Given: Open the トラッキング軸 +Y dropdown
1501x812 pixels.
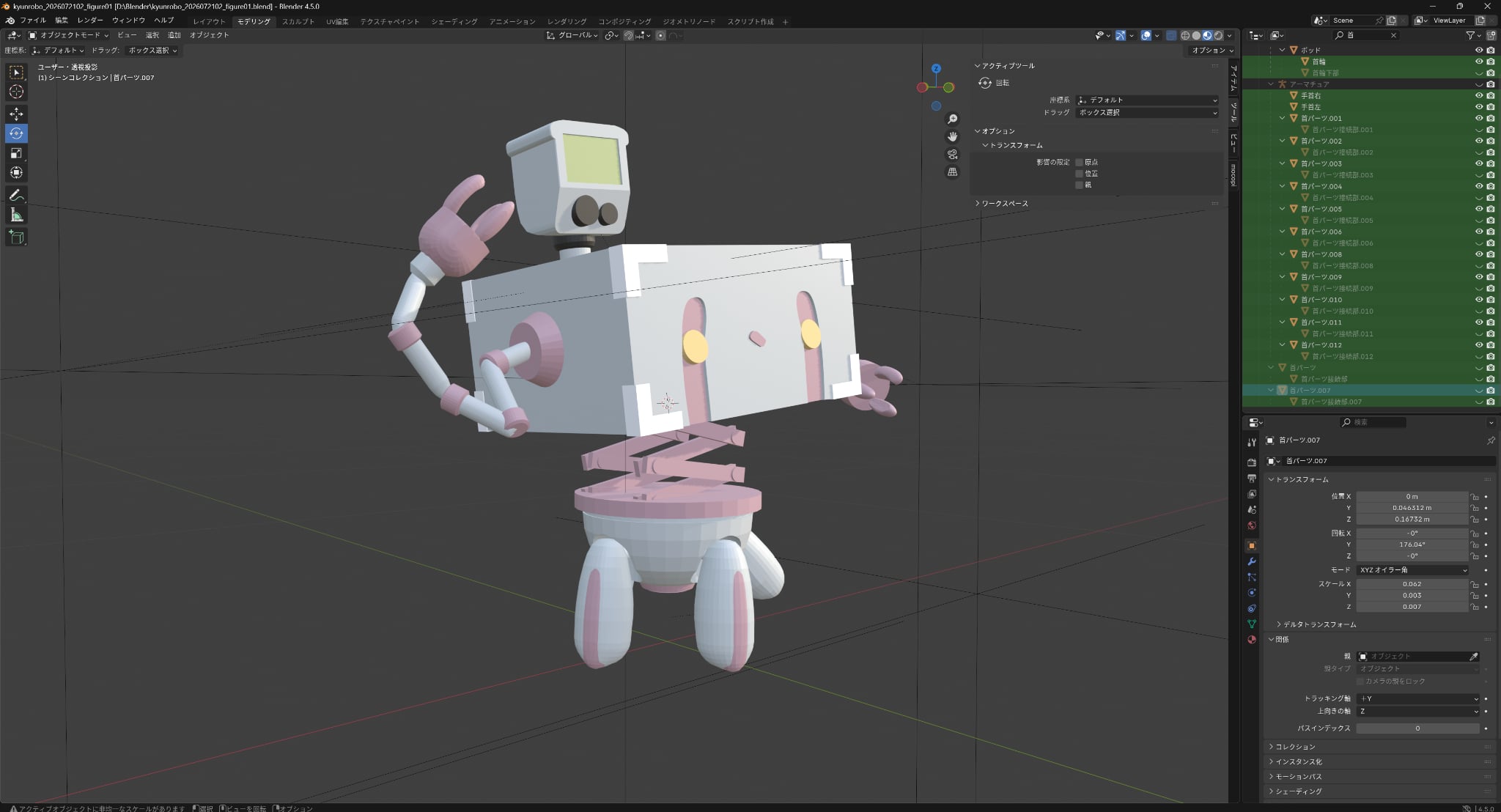Looking at the screenshot, I should pos(1418,699).
